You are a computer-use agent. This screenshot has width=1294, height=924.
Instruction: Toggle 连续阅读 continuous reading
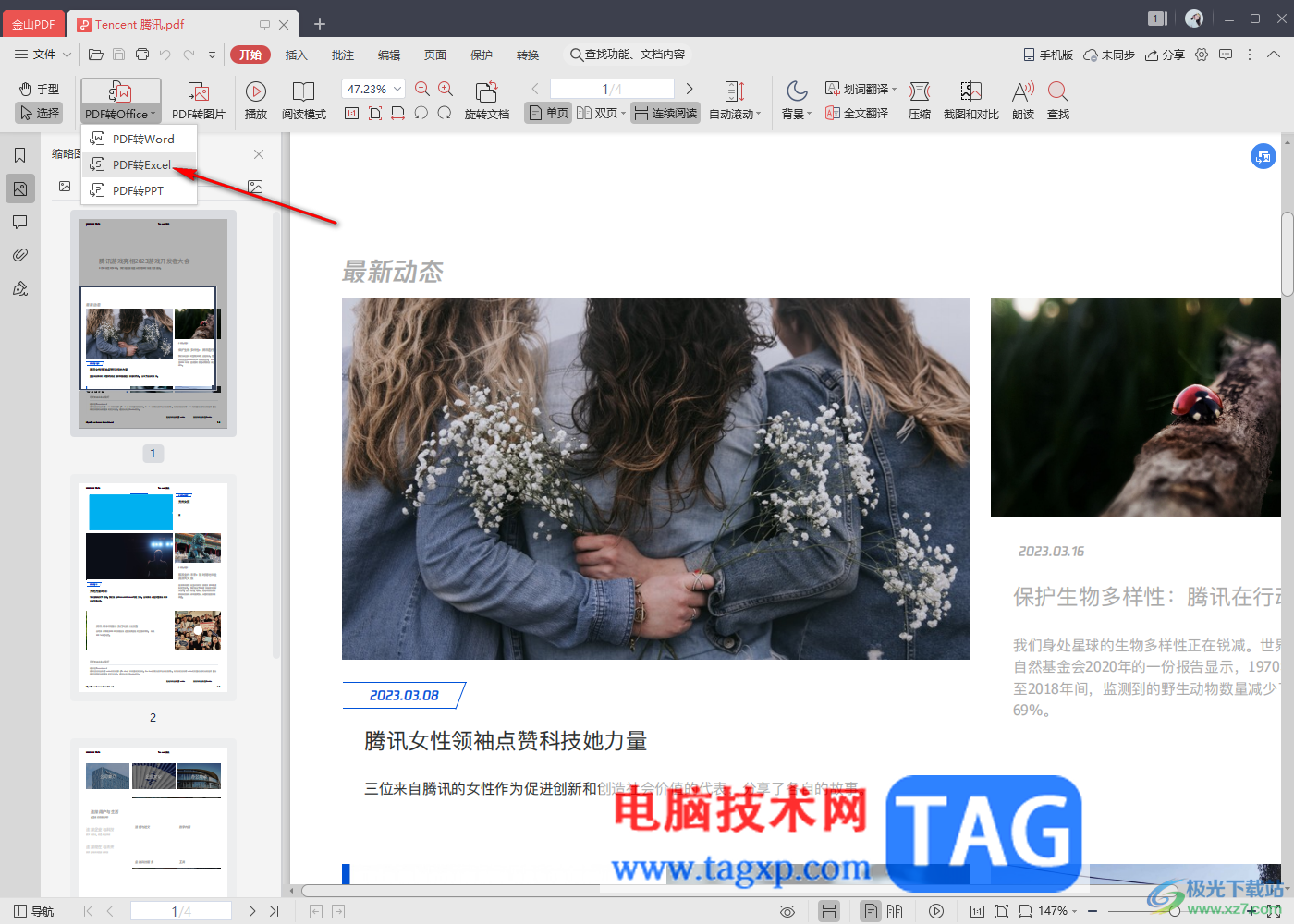click(x=665, y=113)
